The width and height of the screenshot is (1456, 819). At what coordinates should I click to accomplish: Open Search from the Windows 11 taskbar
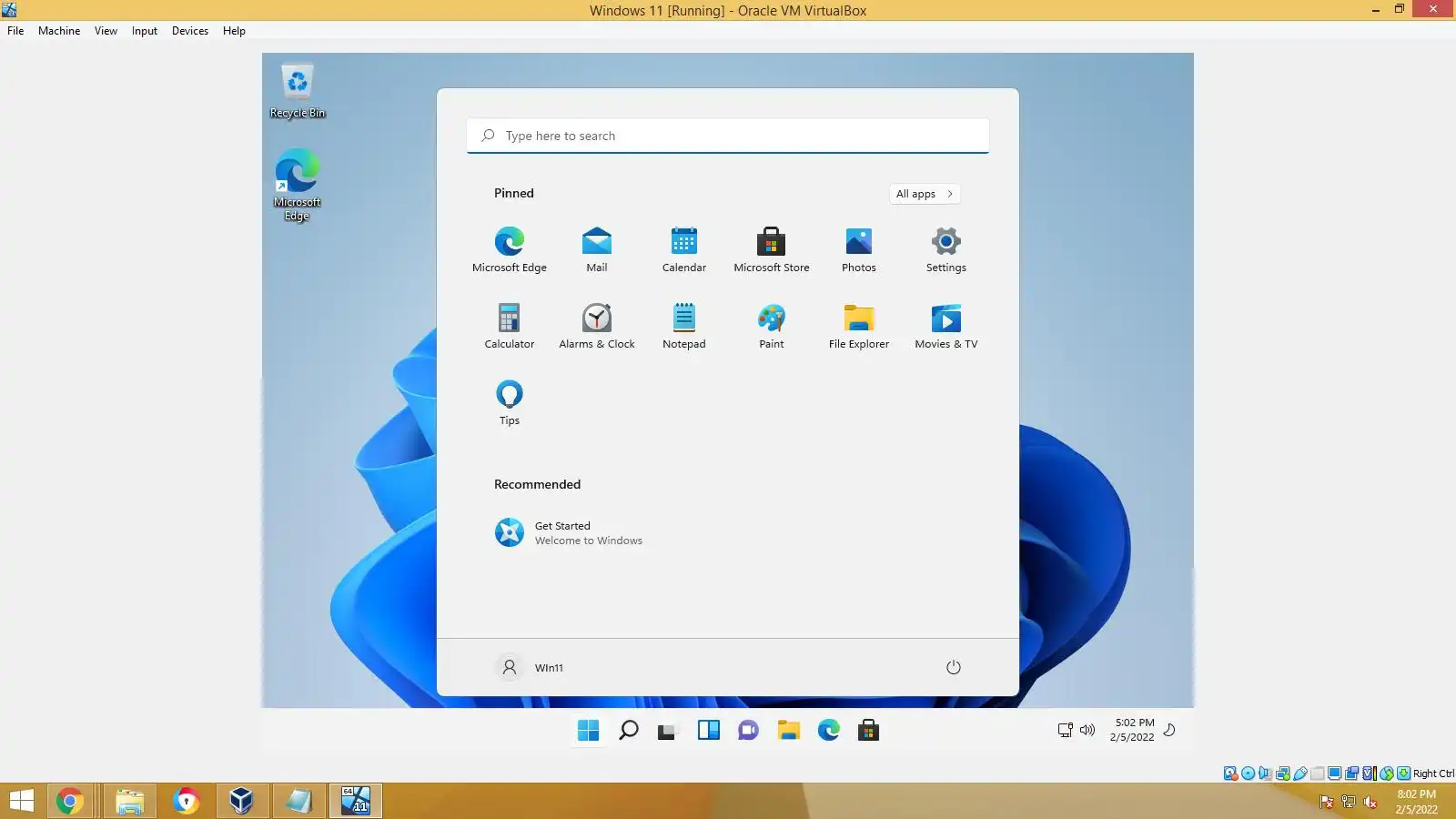tap(629, 730)
